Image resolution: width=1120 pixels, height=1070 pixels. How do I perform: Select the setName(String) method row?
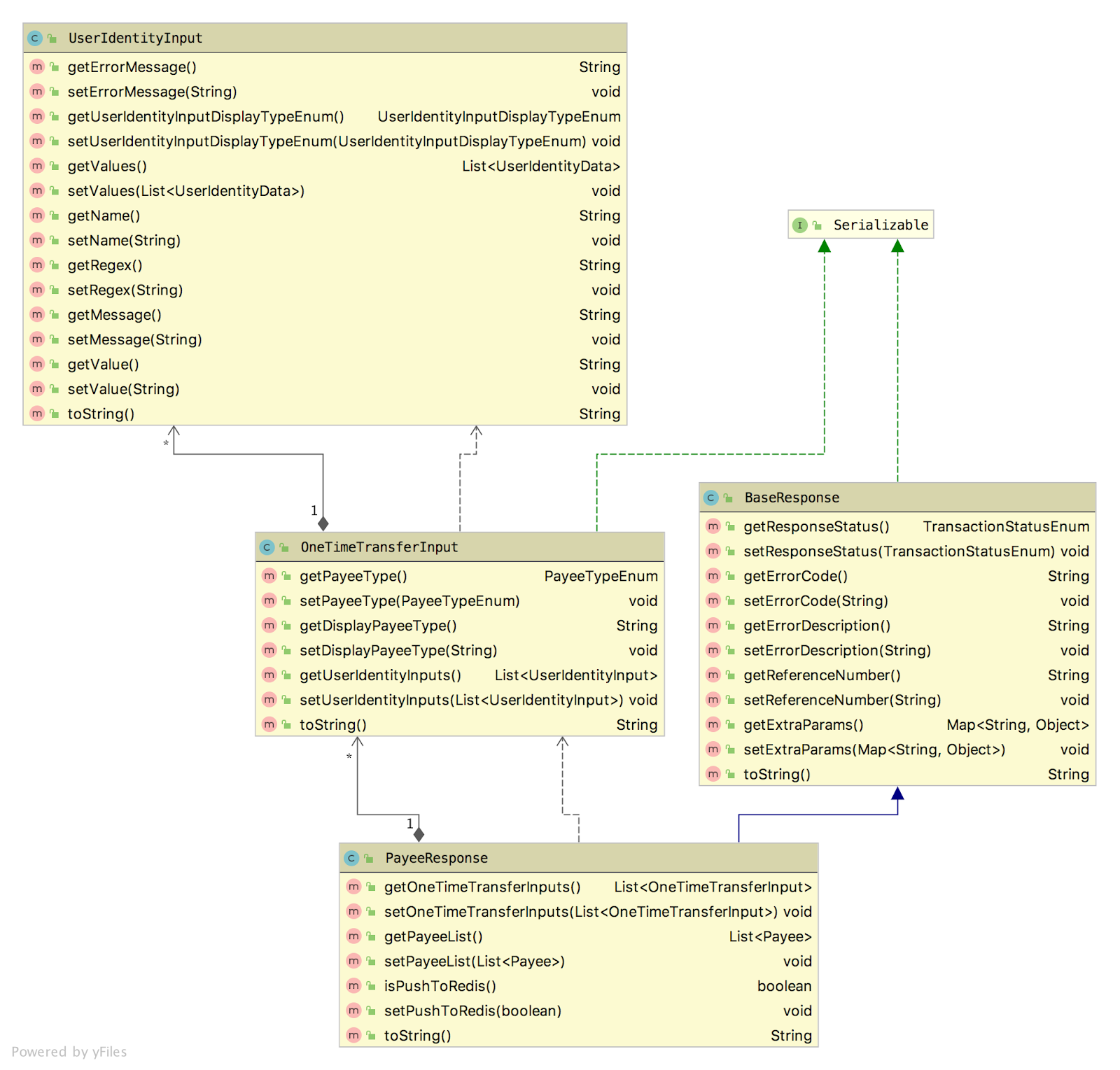(325, 241)
